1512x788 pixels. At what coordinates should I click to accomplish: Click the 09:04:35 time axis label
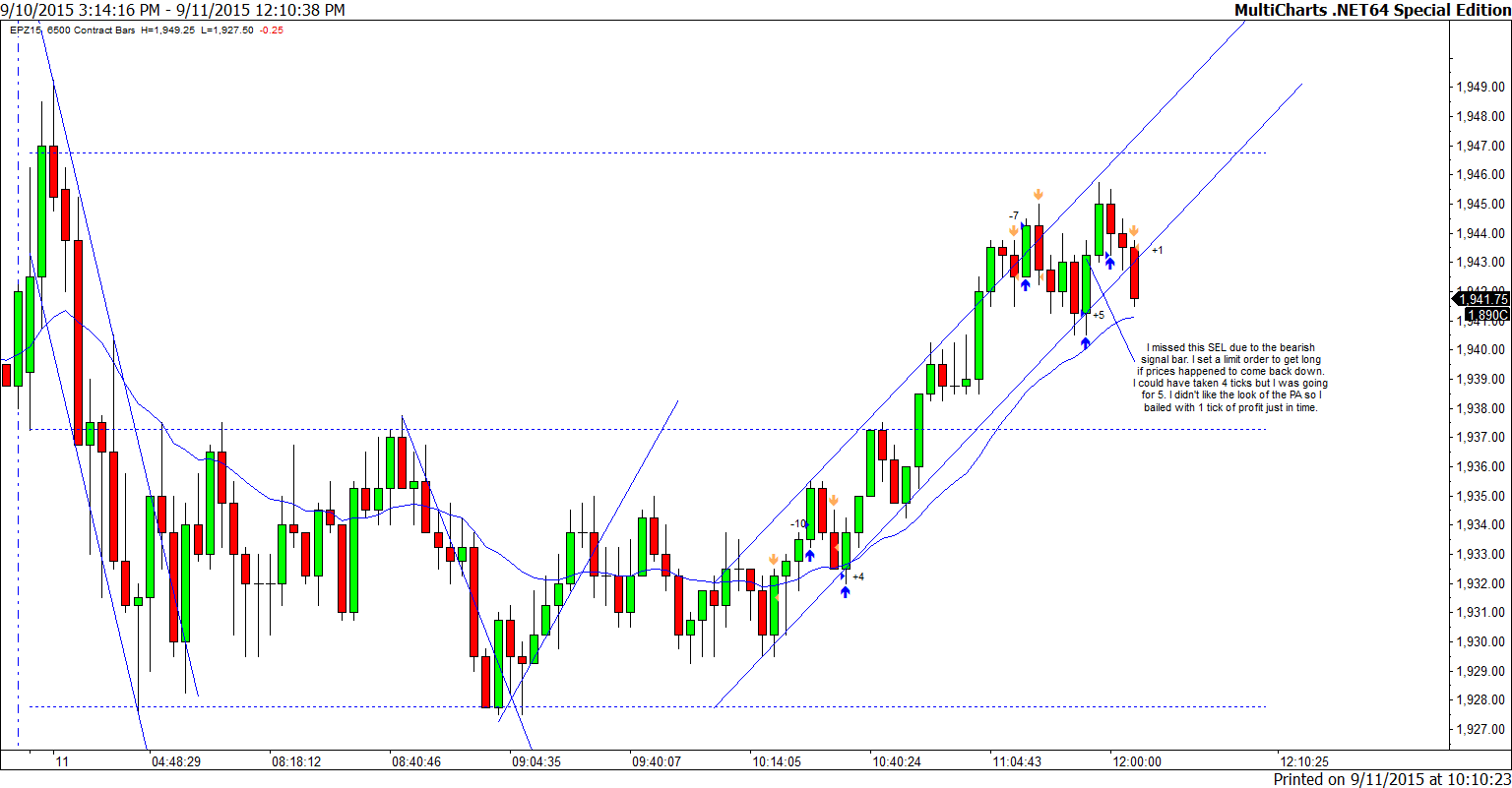(535, 761)
